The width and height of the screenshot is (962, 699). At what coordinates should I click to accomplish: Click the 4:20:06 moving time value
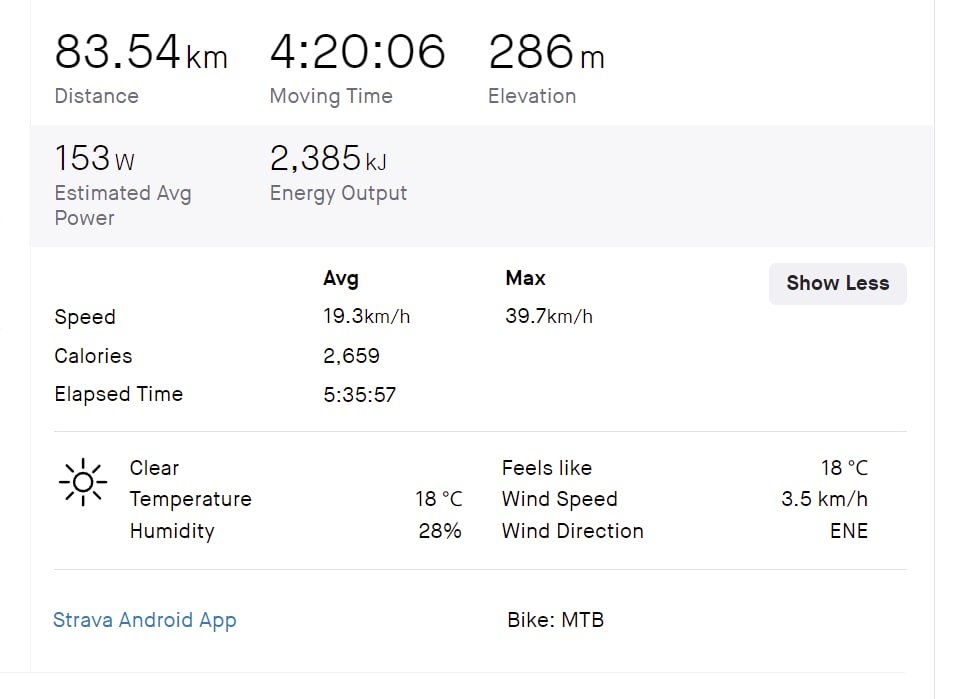point(357,52)
